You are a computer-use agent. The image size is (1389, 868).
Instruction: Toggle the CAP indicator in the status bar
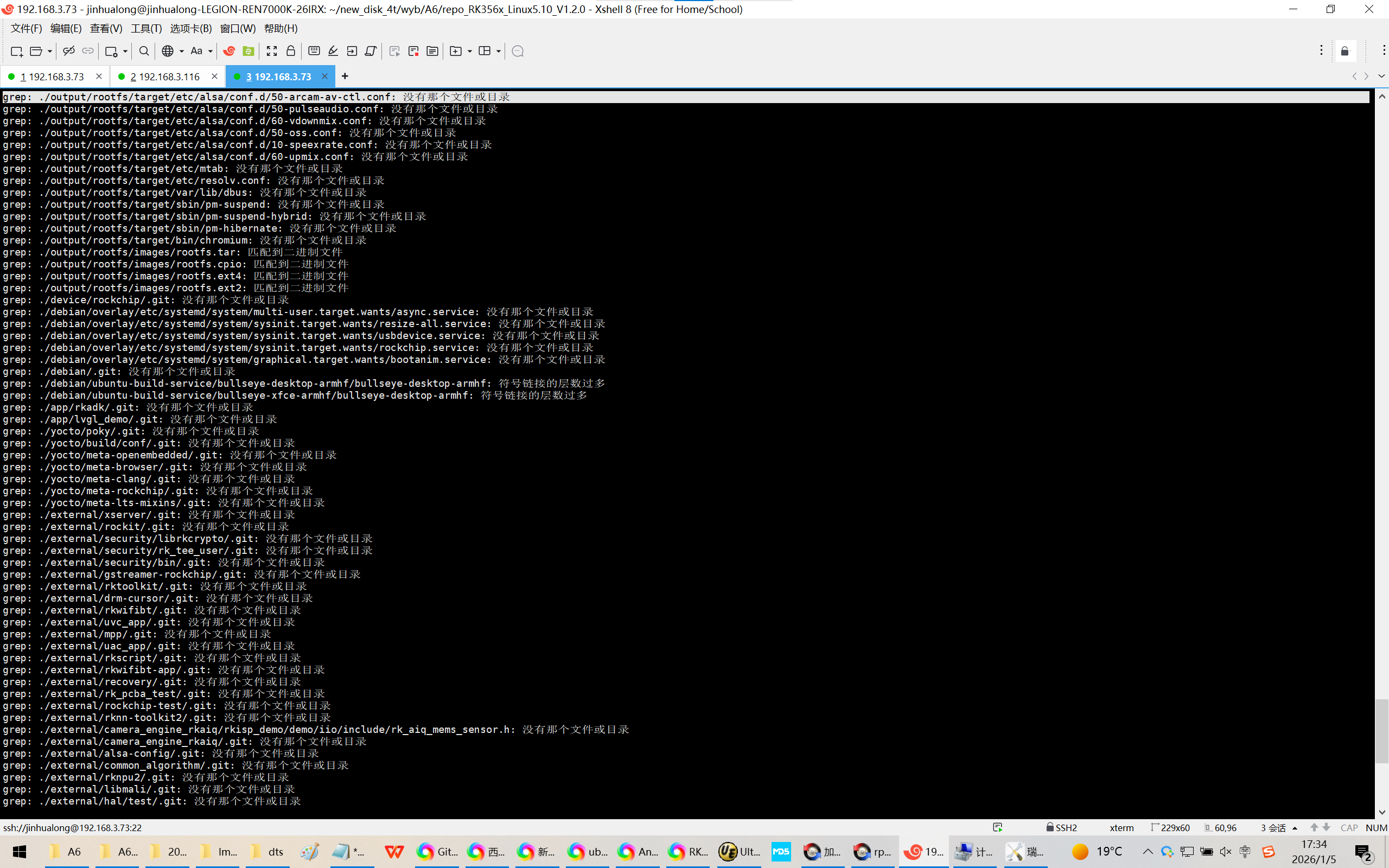point(1349,827)
